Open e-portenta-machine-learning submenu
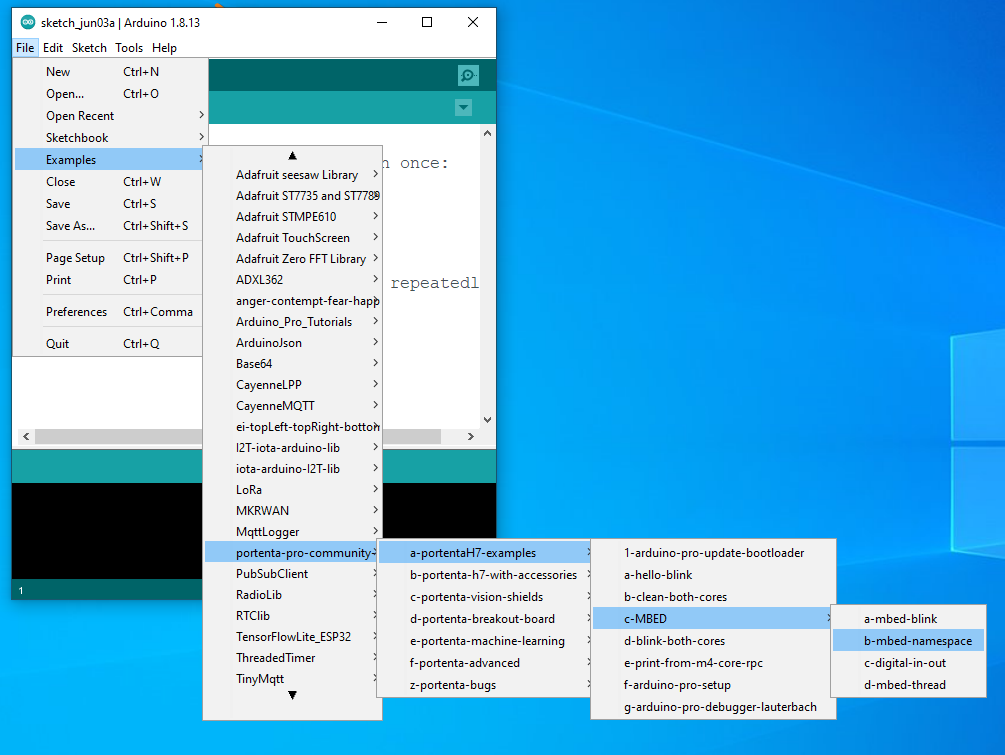1005x755 pixels. click(x=485, y=641)
